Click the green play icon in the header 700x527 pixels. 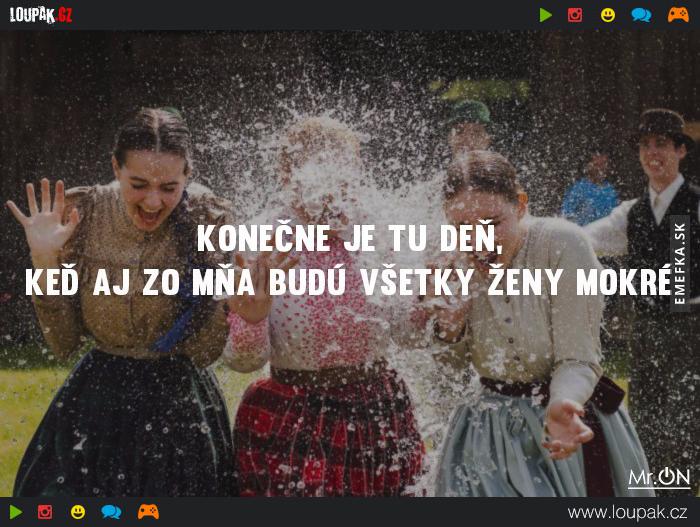pos(546,15)
